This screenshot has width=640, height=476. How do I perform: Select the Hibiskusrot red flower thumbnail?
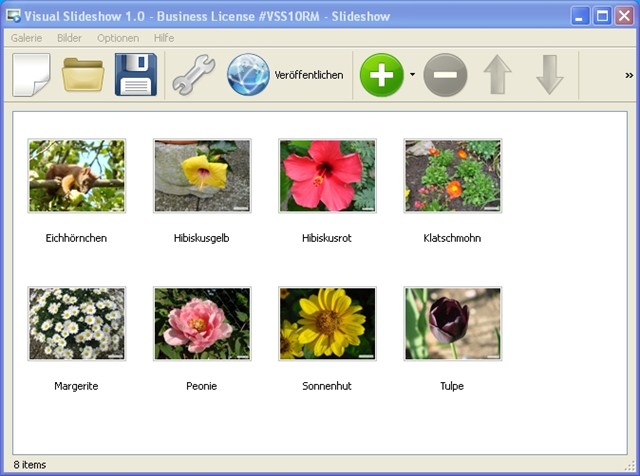(327, 176)
